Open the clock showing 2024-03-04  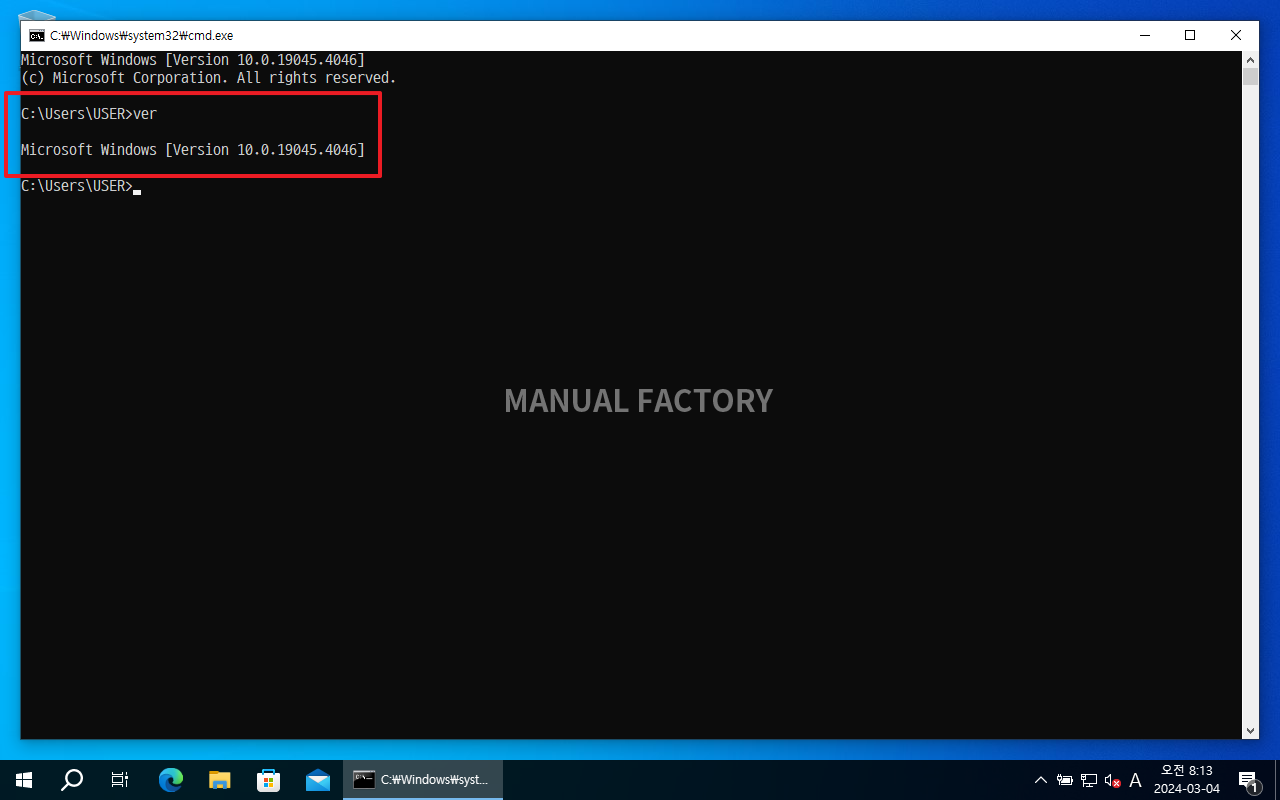click(1187, 780)
